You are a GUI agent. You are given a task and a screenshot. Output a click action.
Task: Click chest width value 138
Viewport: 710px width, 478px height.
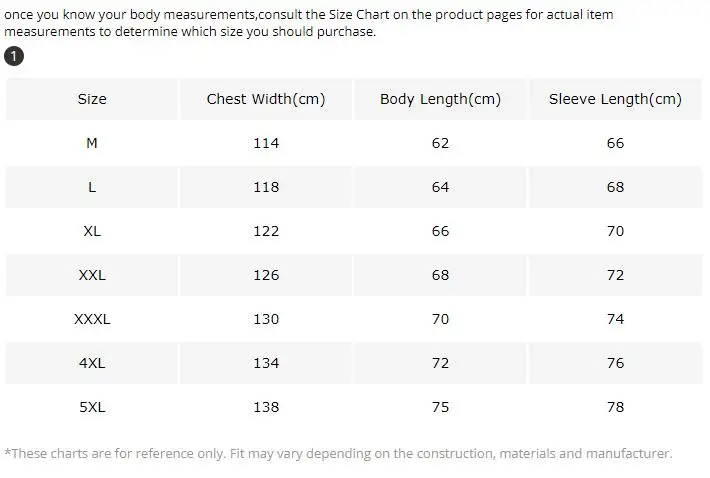click(266, 407)
